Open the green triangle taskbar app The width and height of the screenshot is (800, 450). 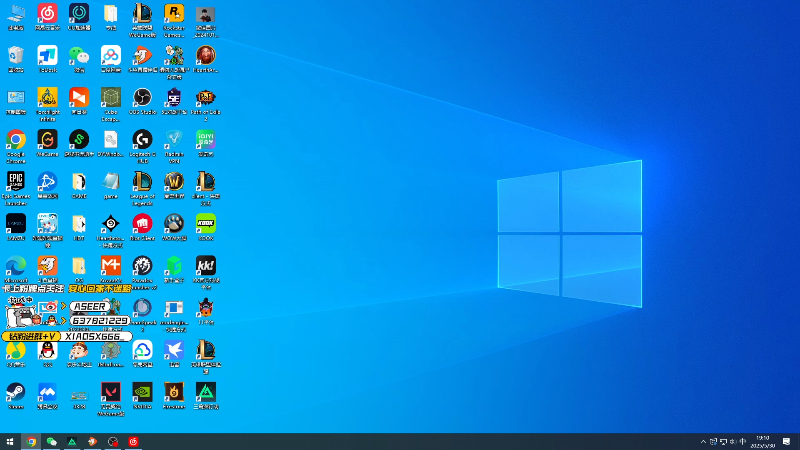[x=72, y=442]
